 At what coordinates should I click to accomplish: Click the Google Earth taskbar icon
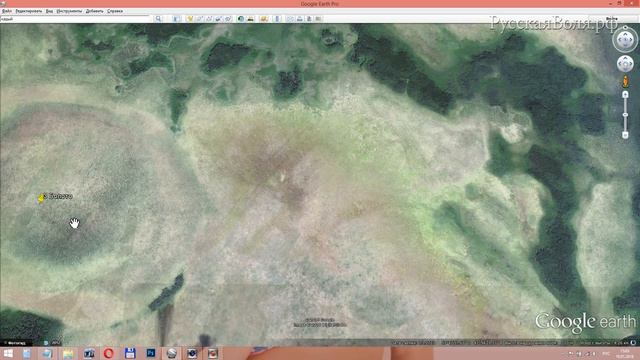click(171, 353)
